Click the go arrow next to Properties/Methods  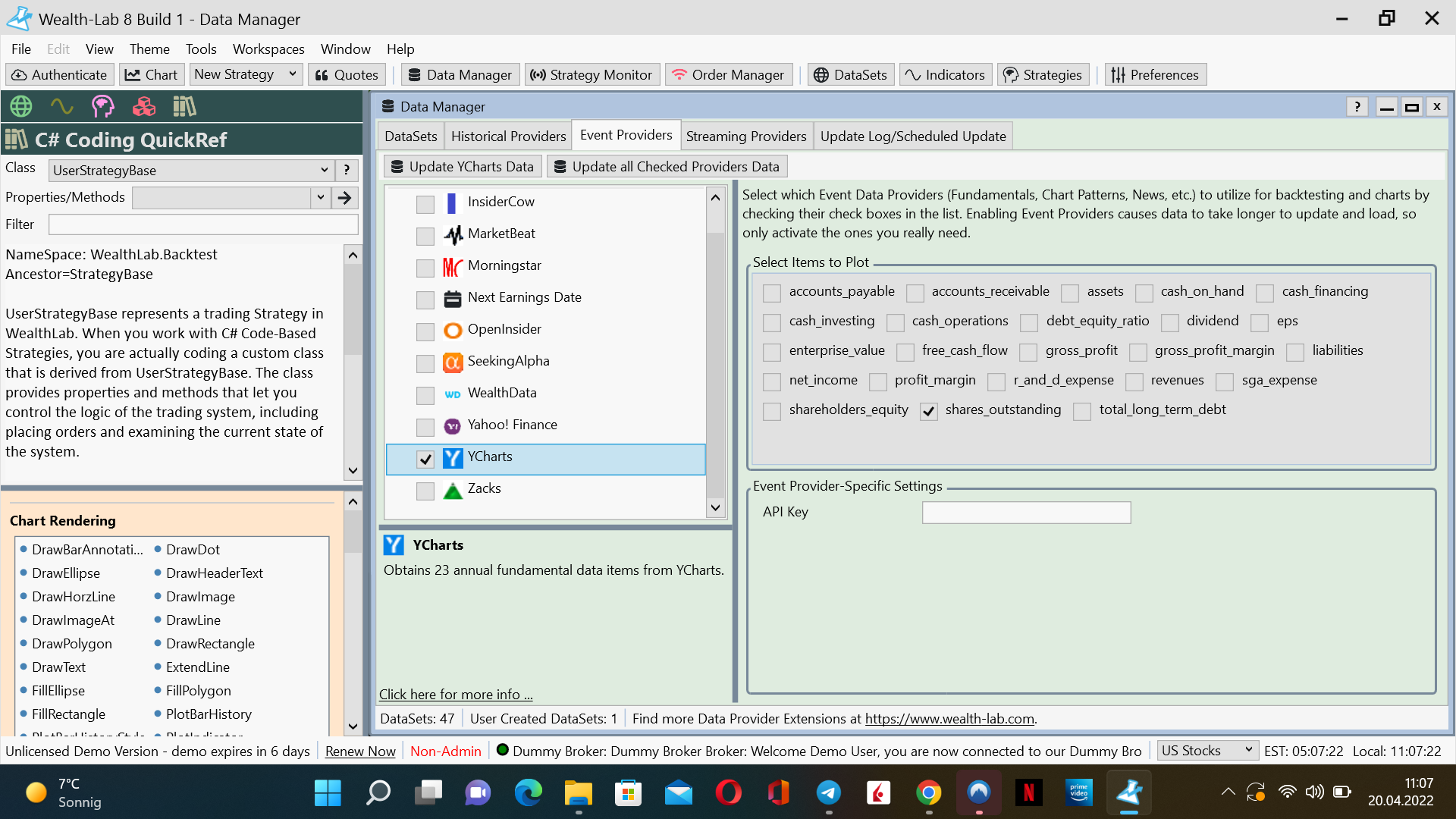(345, 198)
